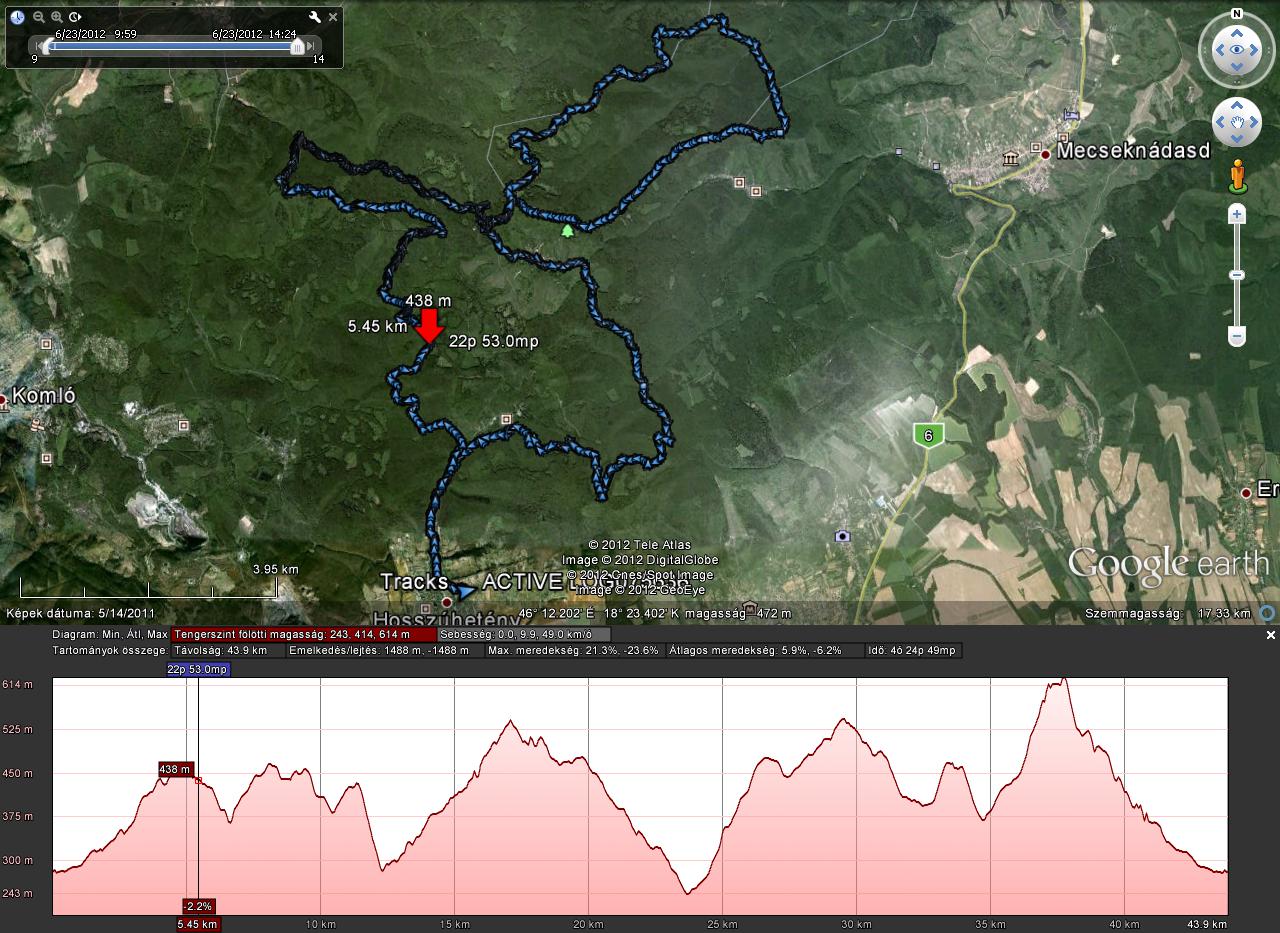Screen dimensions: 1280x933
Task: Pan map down with move joystick
Action: click(1237, 140)
